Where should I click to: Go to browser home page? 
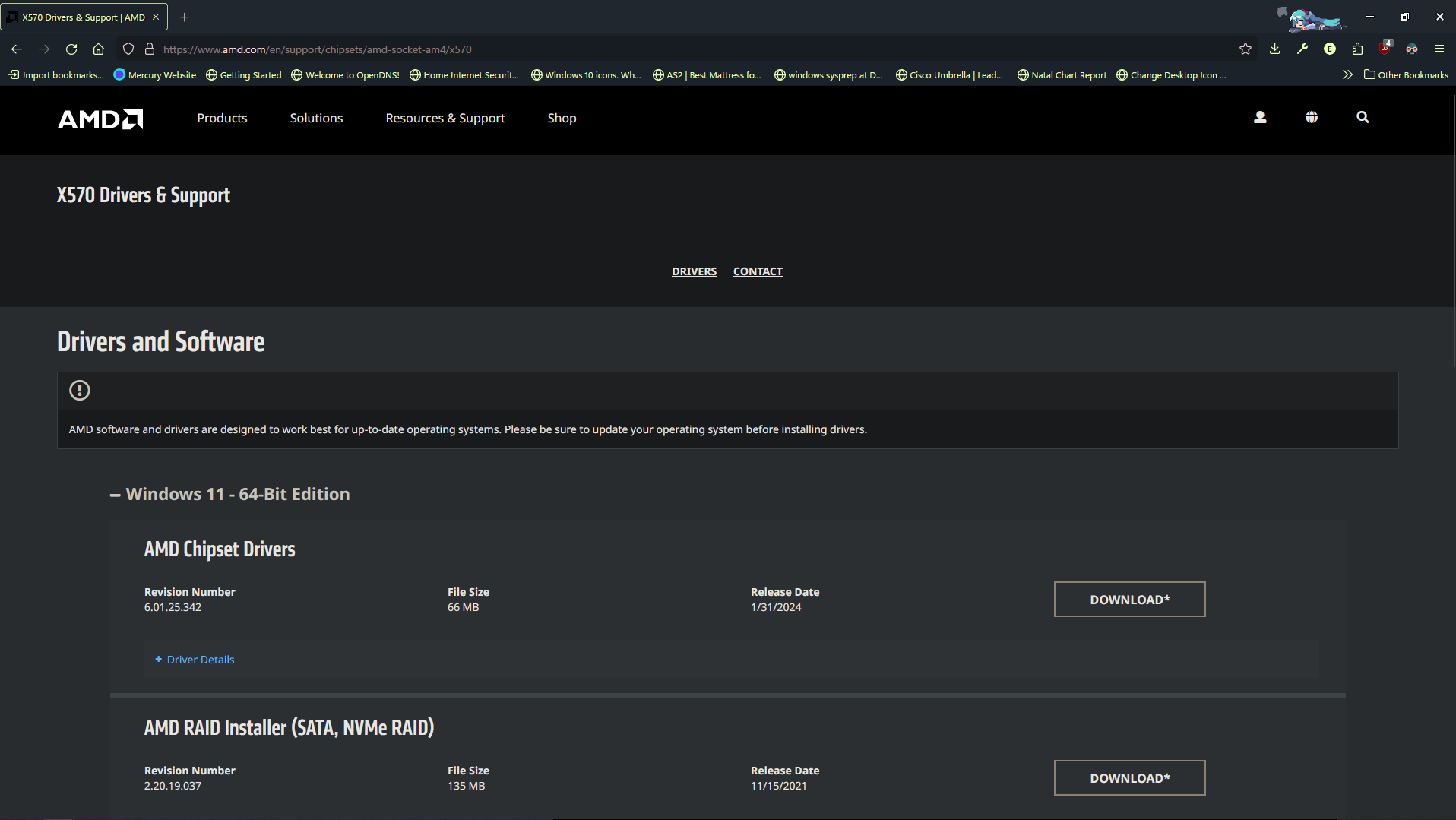(99, 49)
